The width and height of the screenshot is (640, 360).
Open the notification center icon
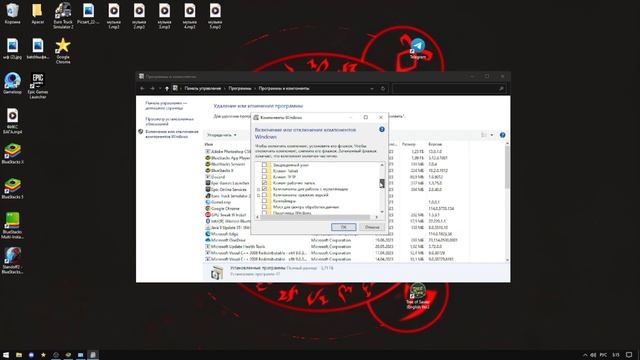click(x=629, y=355)
